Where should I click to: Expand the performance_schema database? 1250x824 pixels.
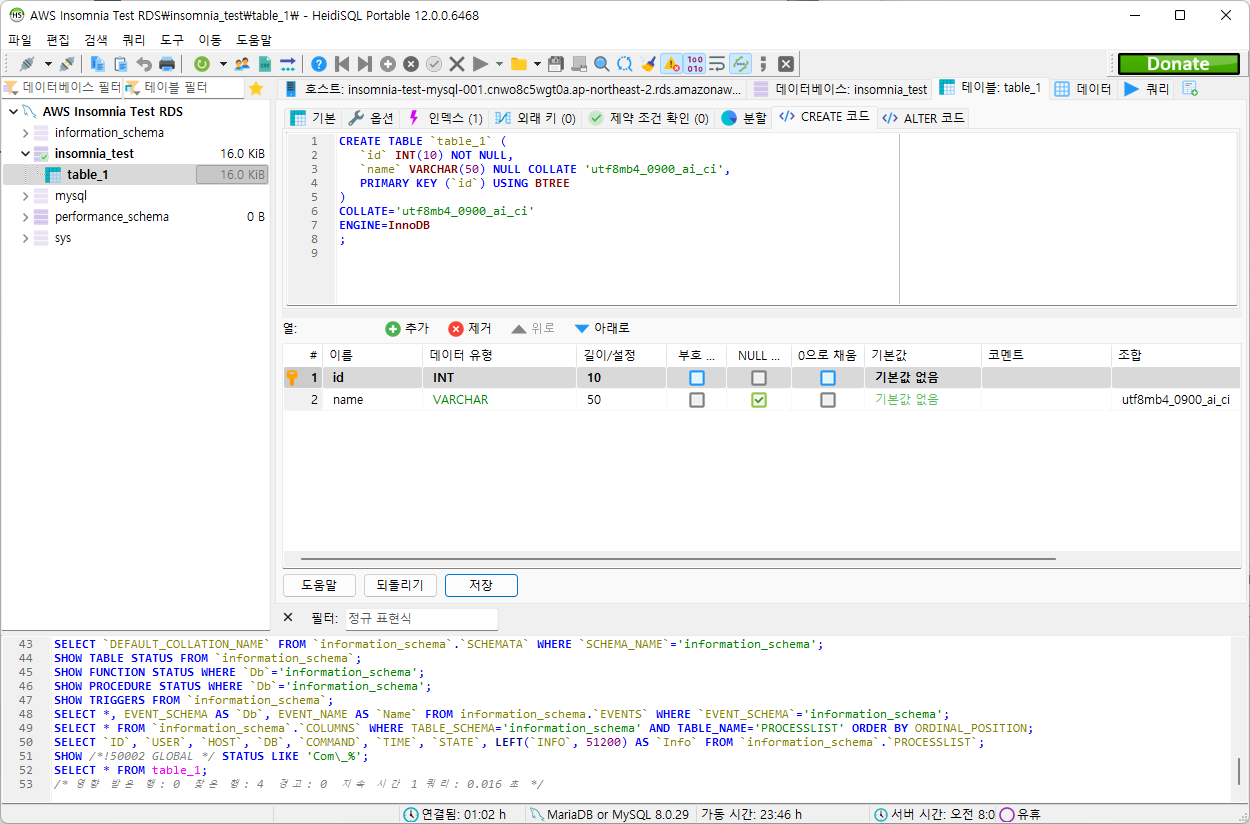click(26, 216)
